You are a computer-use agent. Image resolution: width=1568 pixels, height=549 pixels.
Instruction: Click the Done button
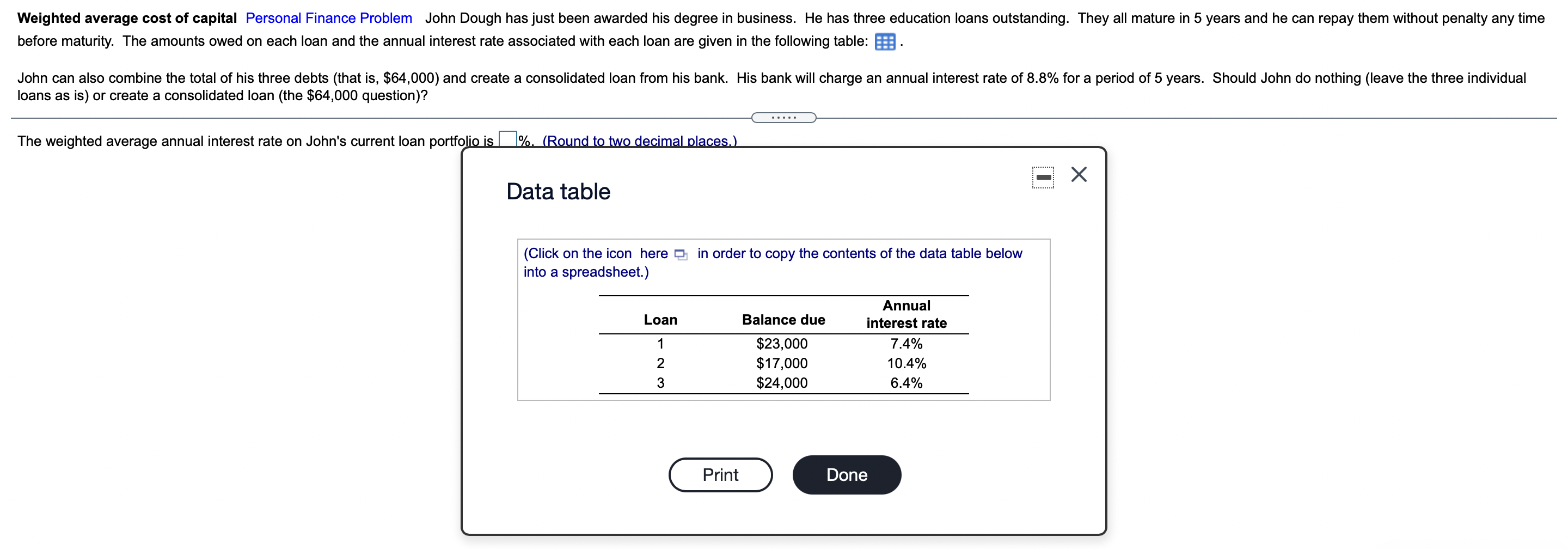846,474
